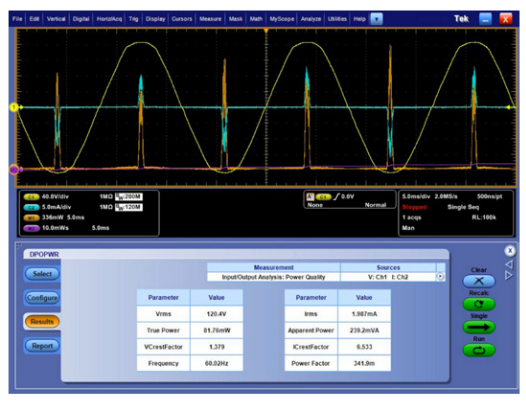Click the green Run loop button
The width and height of the screenshot is (526, 402).
479,350
